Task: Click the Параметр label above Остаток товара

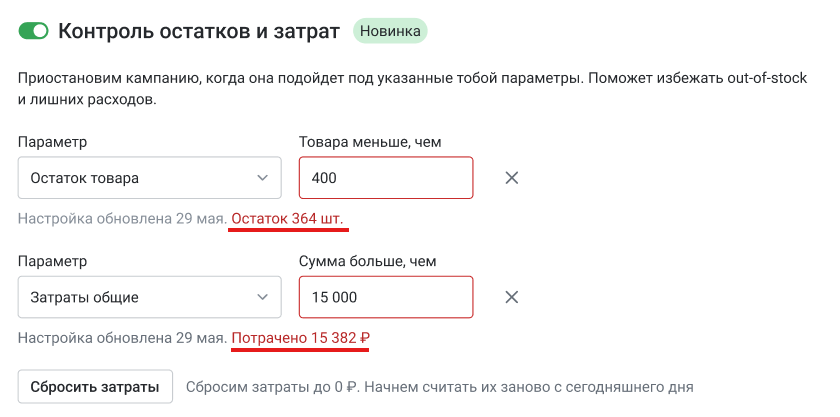Action: pyautogui.click(x=52, y=143)
